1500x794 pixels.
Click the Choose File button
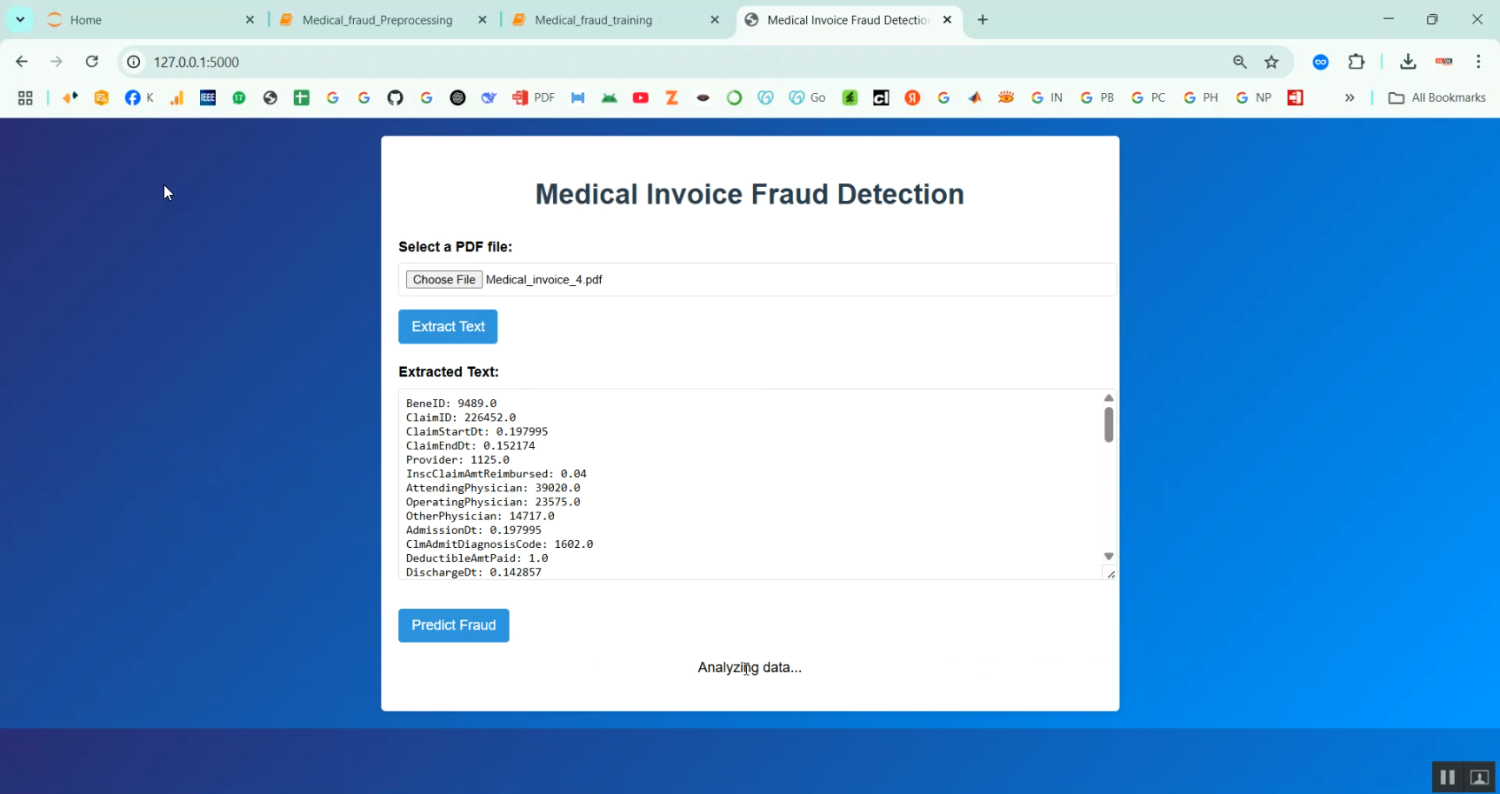tap(444, 280)
